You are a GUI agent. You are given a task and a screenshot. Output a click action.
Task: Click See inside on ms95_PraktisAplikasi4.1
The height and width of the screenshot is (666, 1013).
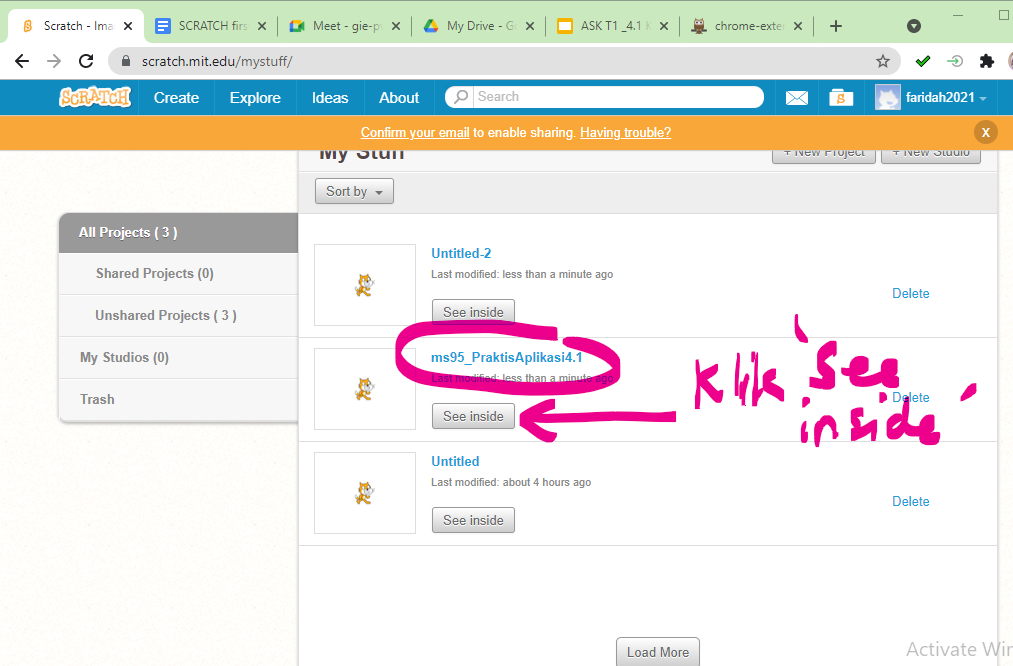click(473, 415)
